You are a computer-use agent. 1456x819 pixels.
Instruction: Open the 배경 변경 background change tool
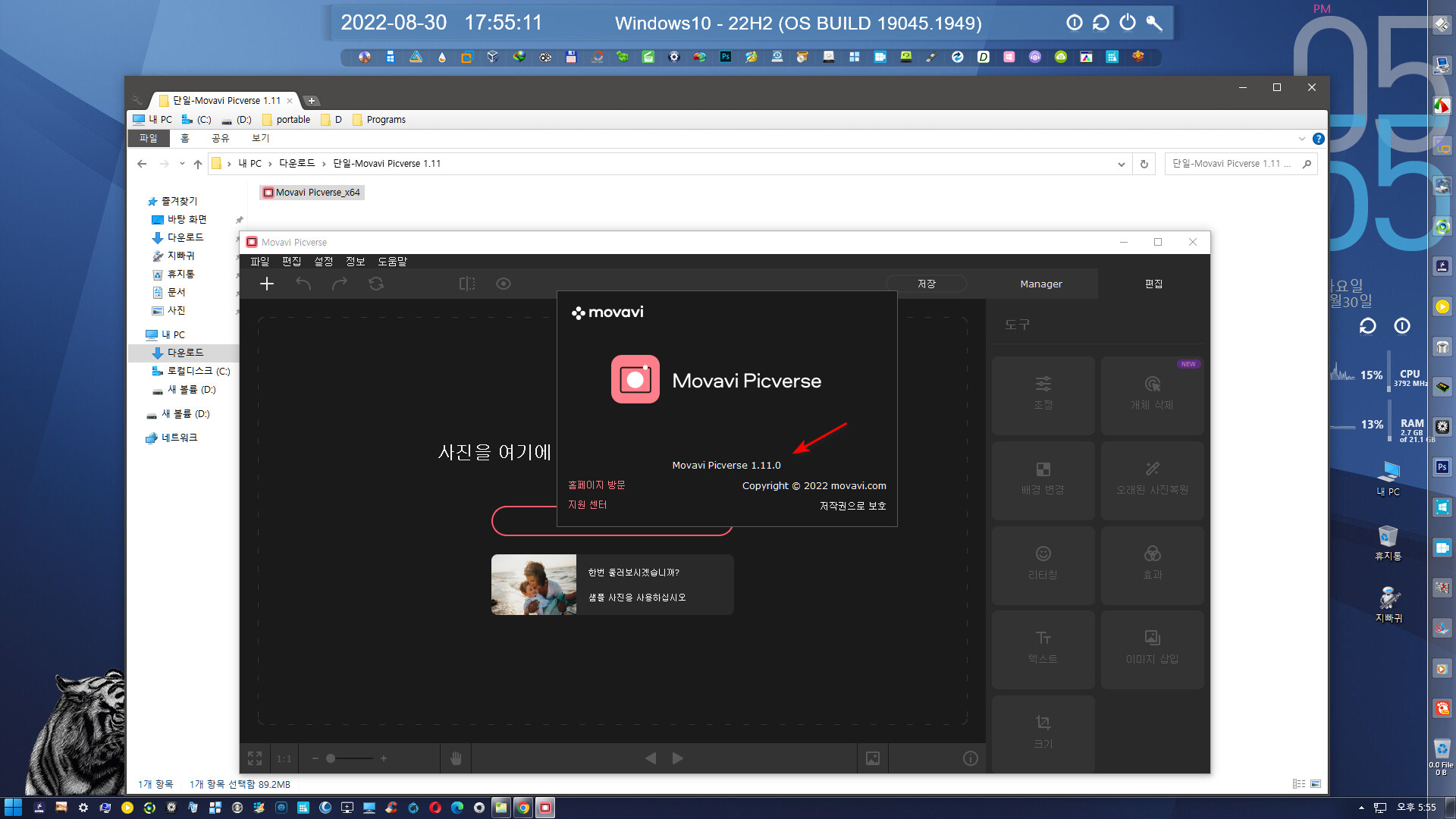[x=1043, y=480]
